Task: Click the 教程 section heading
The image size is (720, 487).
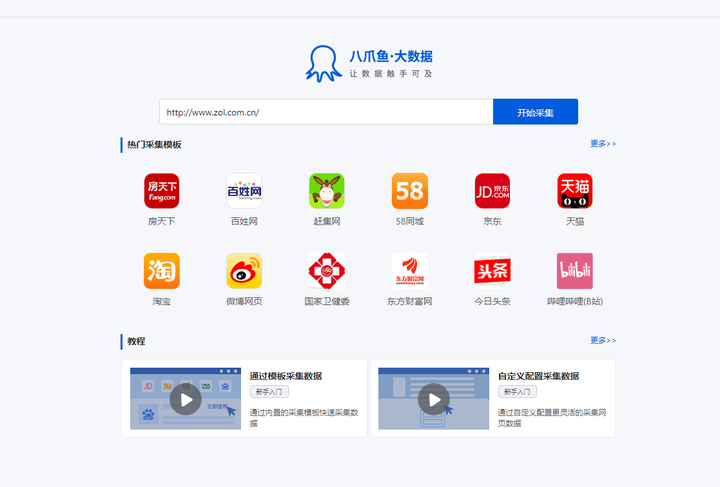Action: click(136, 341)
